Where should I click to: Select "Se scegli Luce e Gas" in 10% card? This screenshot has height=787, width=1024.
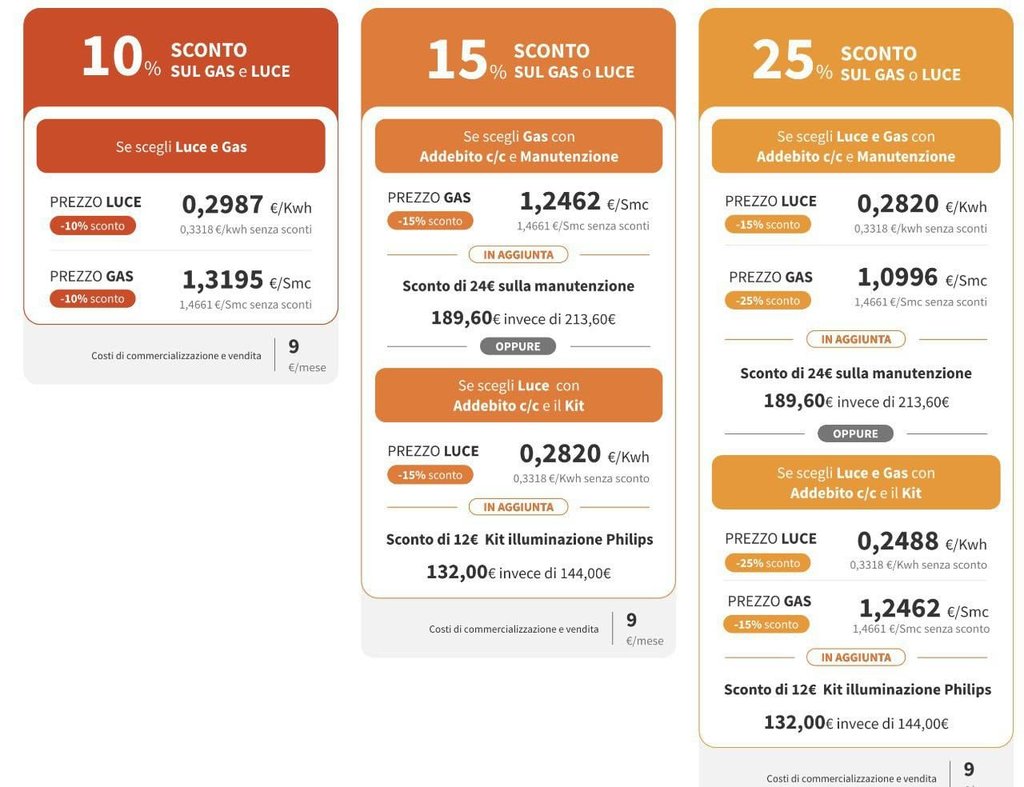click(x=181, y=146)
